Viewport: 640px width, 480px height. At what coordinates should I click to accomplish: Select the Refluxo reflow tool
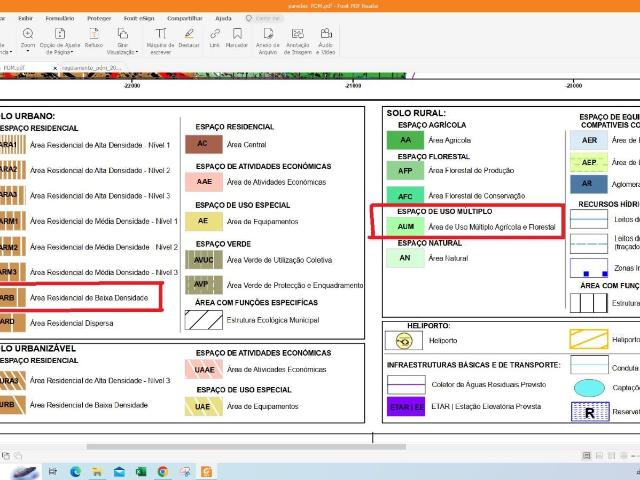tap(93, 39)
